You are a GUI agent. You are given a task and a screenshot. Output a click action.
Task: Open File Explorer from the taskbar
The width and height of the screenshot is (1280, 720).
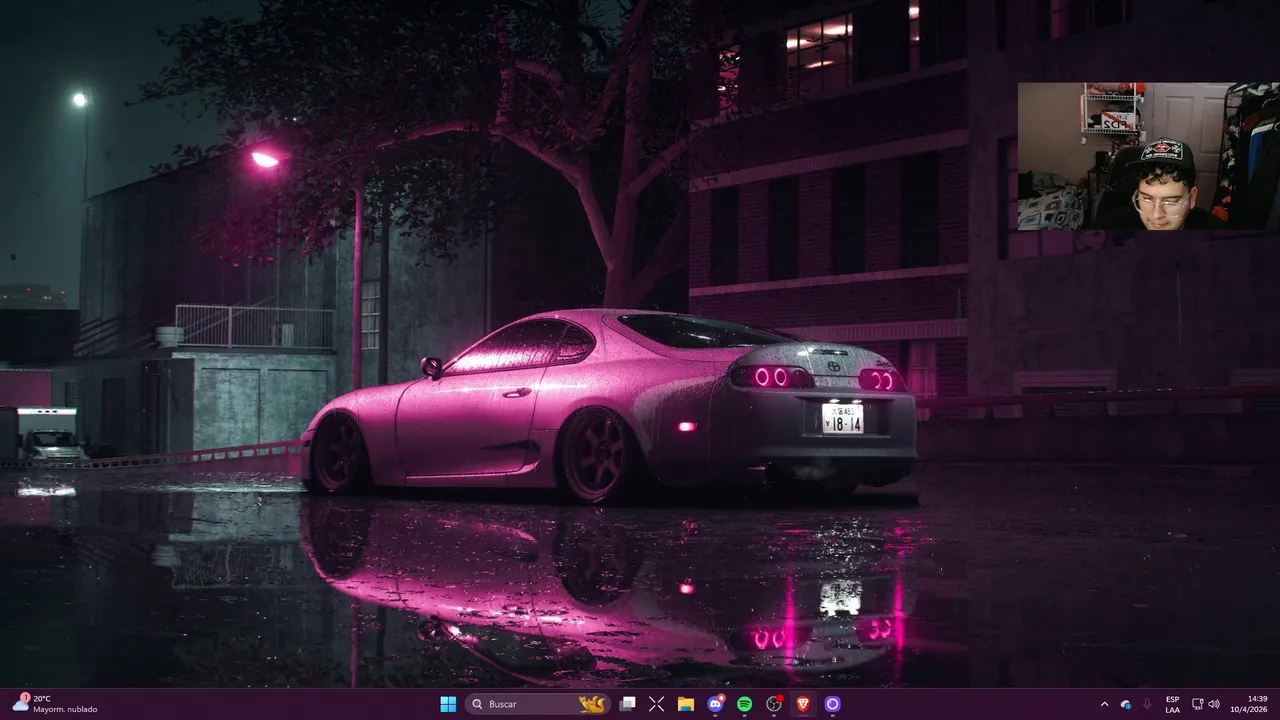[686, 704]
